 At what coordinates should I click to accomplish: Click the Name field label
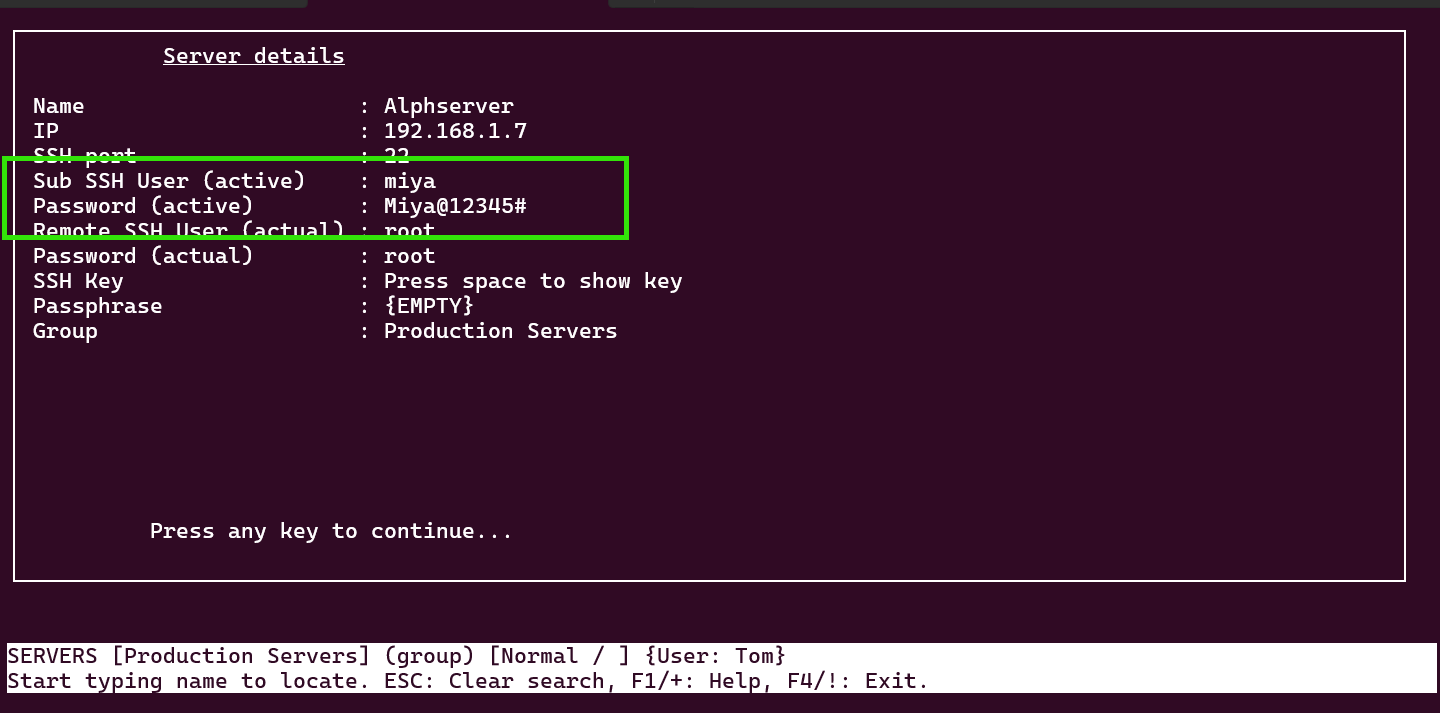pos(59,106)
